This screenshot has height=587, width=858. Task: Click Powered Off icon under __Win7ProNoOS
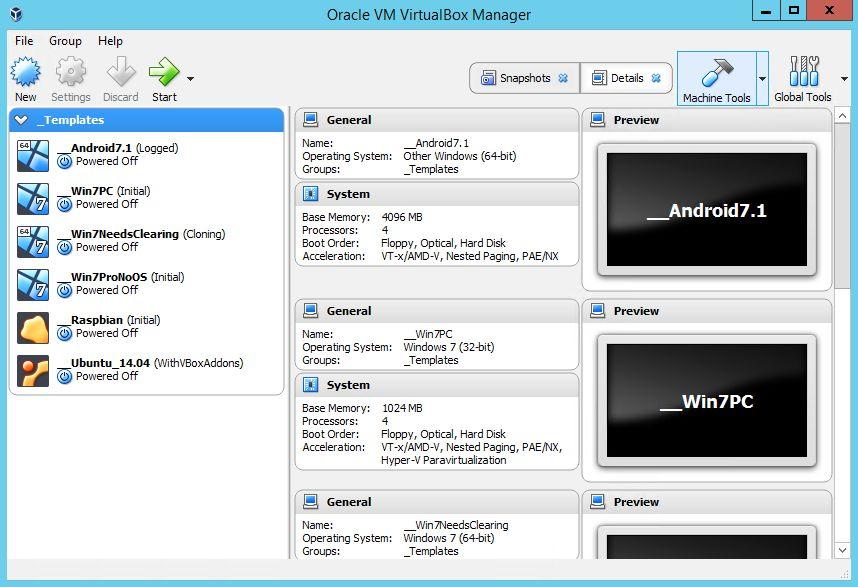pos(65,290)
